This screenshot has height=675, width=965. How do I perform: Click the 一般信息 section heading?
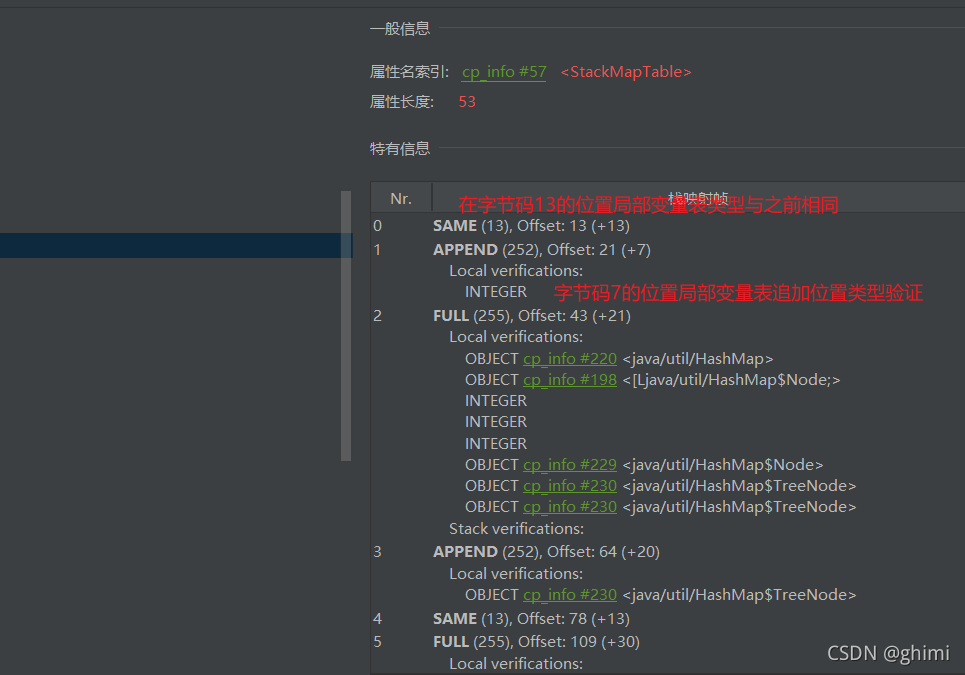pyautogui.click(x=400, y=29)
